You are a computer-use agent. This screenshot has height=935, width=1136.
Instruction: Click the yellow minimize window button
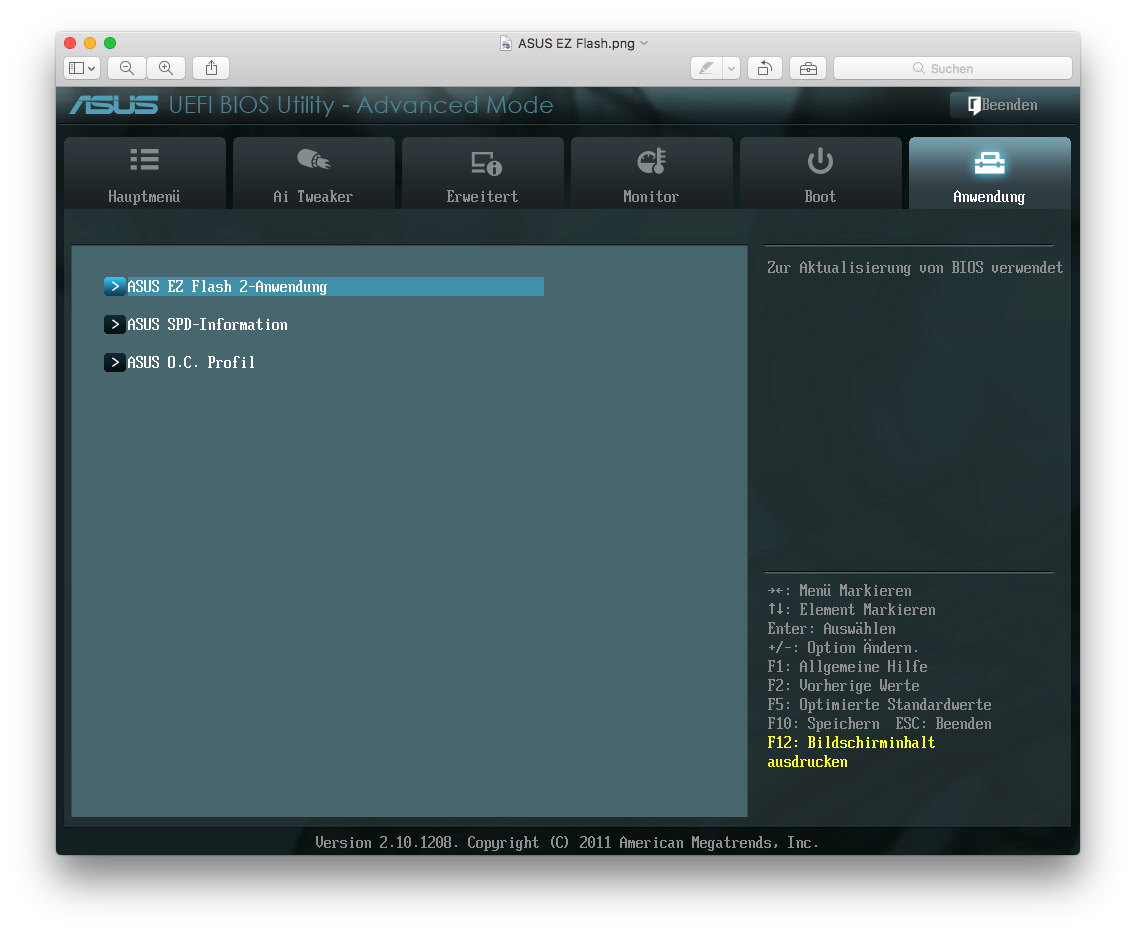[x=90, y=43]
